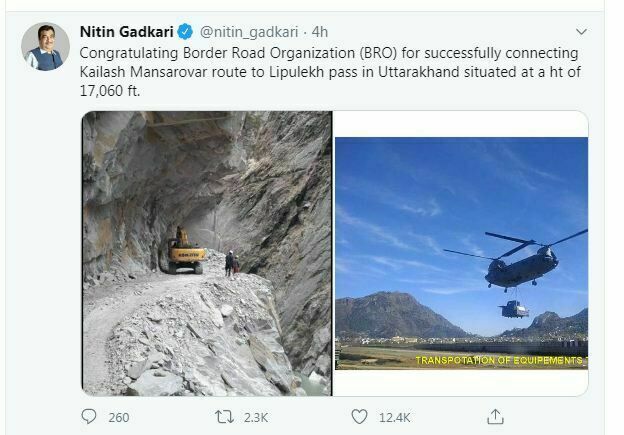
Task: Click the yellow Transportation of Equipements caption
Action: (x=501, y=361)
